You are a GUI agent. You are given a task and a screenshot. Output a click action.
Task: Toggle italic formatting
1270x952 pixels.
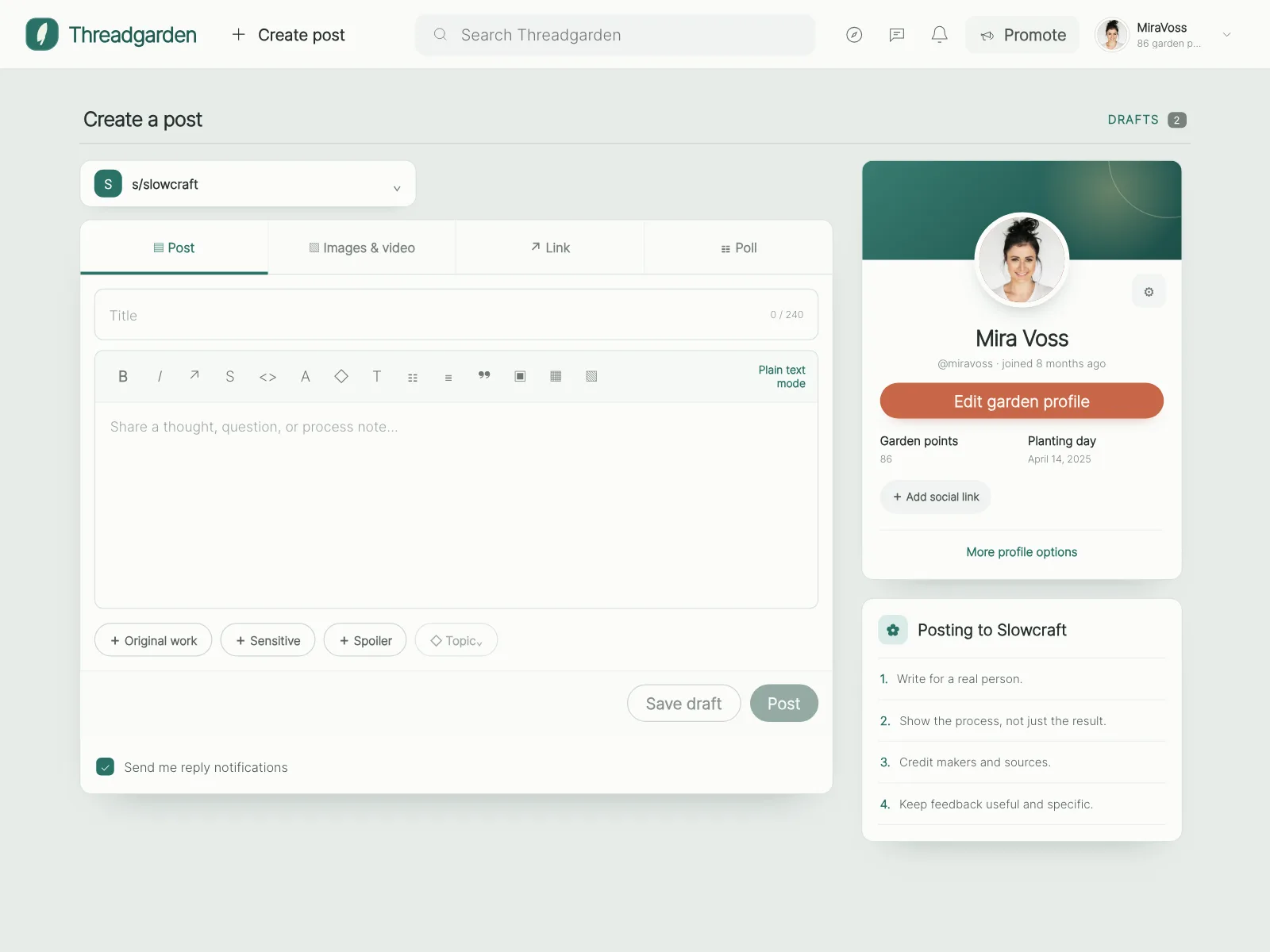160,377
